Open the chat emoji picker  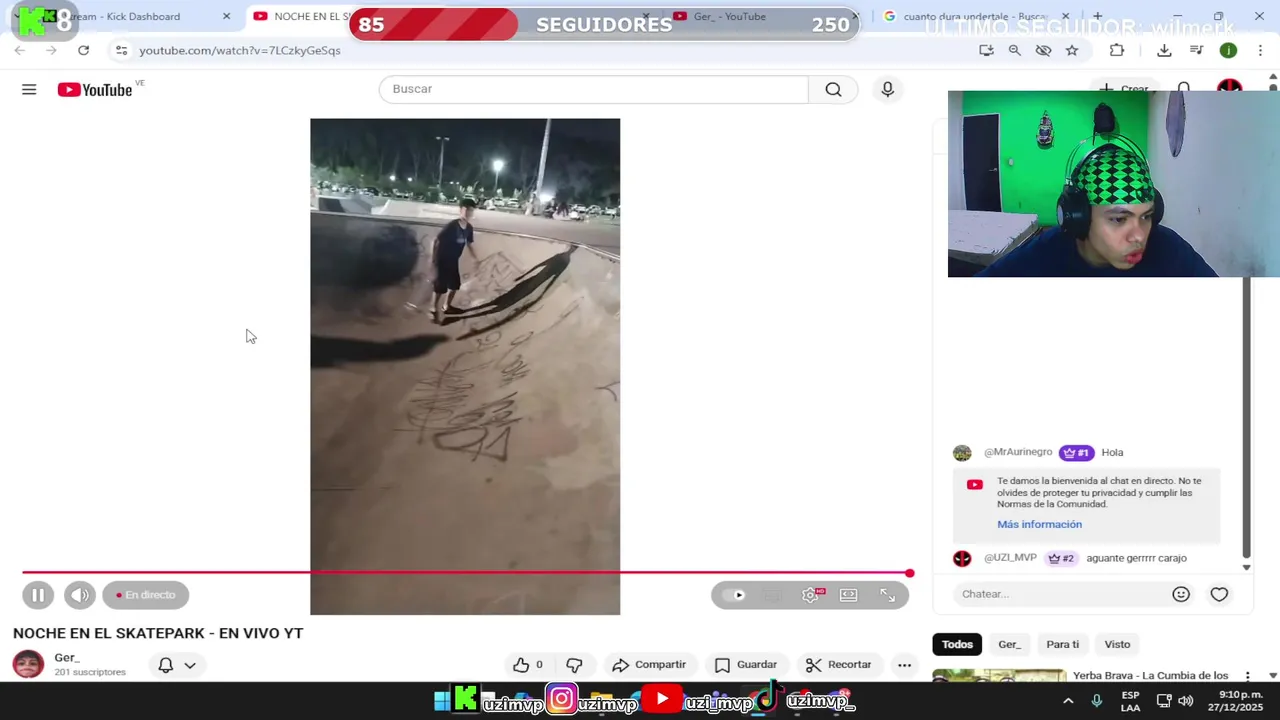click(1181, 594)
